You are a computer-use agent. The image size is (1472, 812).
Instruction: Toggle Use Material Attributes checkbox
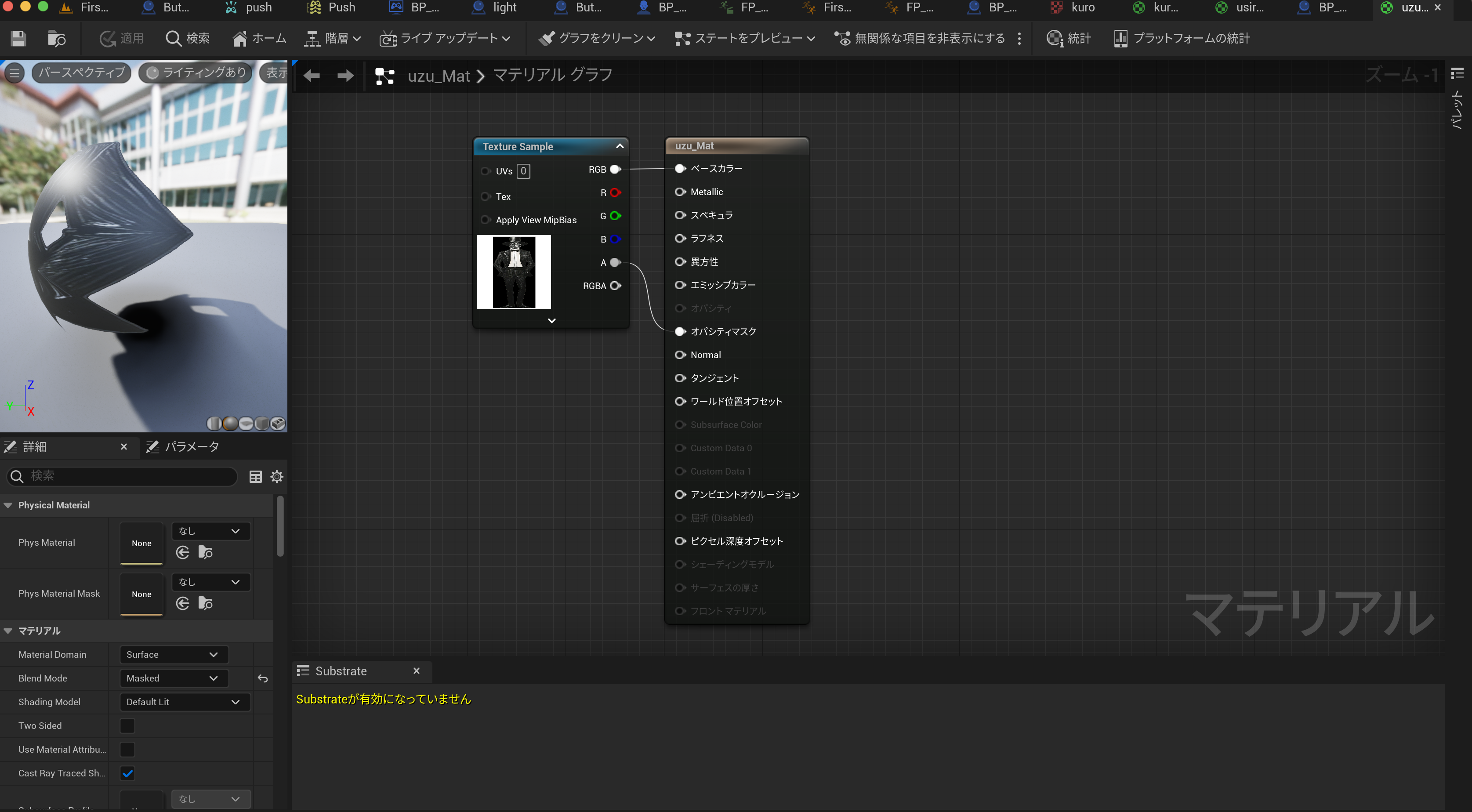127,749
